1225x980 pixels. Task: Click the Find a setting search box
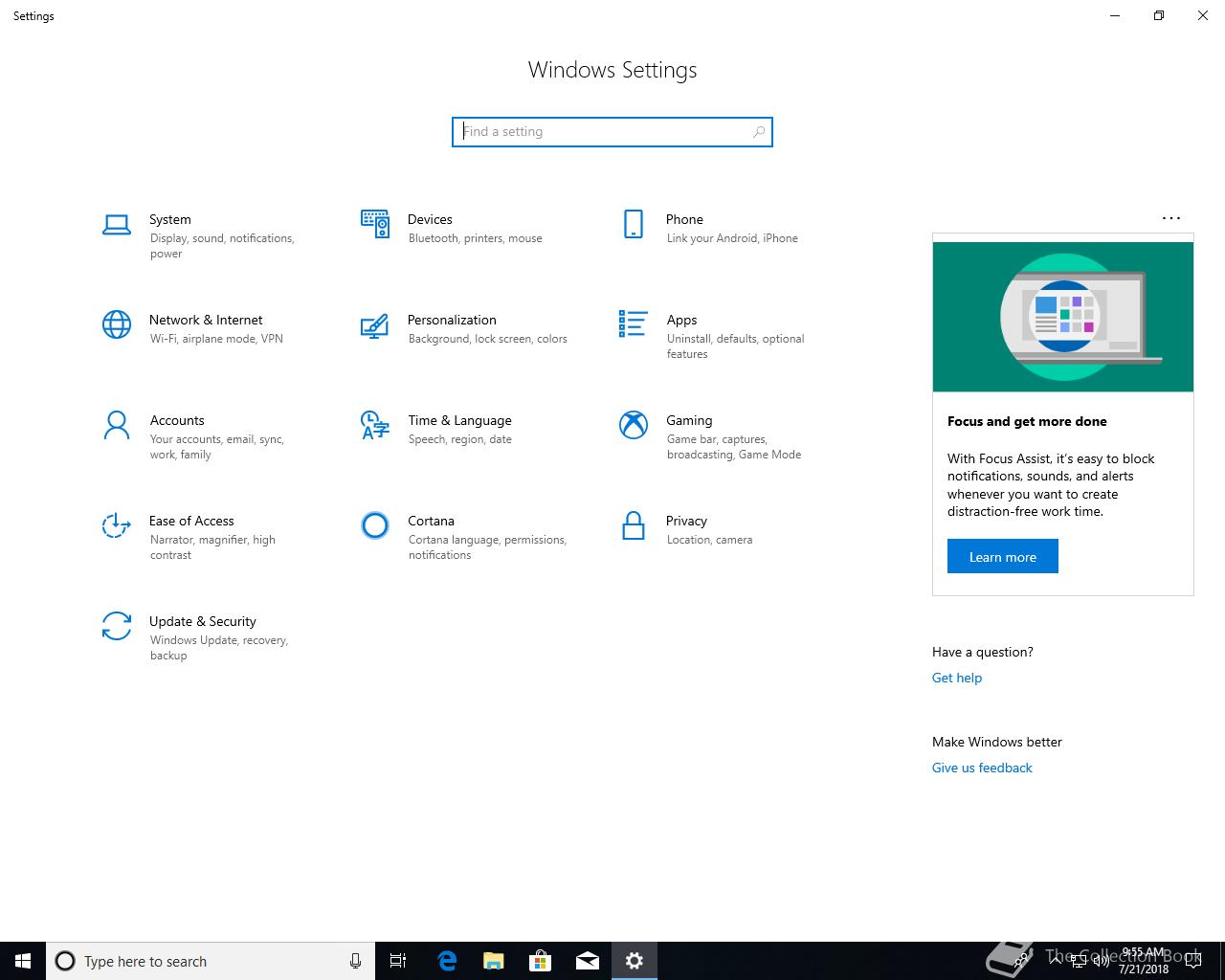(612, 132)
